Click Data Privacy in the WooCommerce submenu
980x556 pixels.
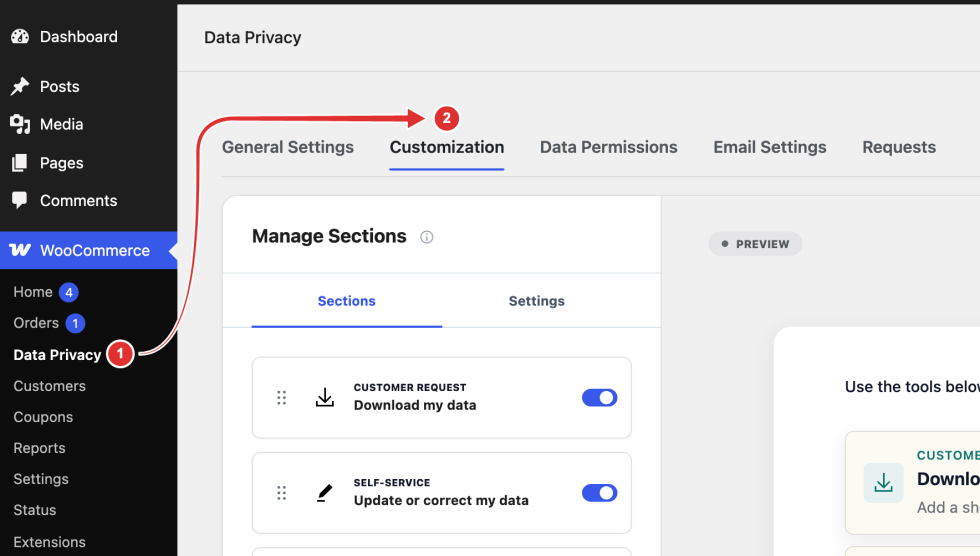point(58,355)
